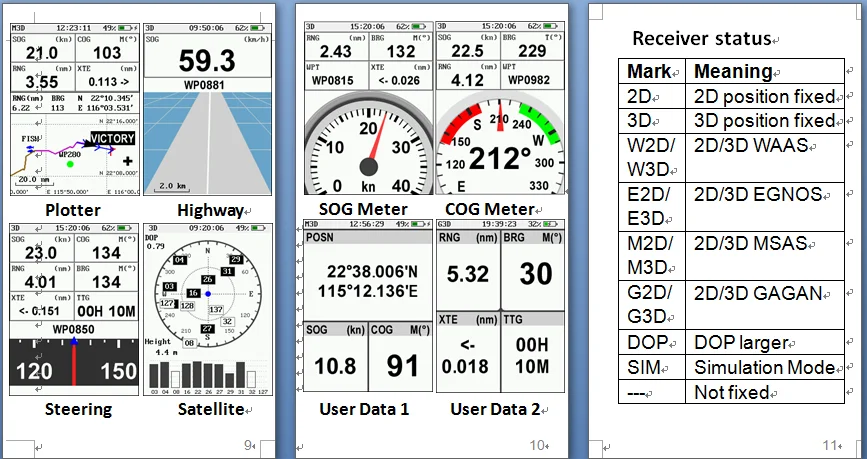Click the "Steering" caption text
Image resolution: width=867 pixels, height=459 pixels.
tap(79, 409)
